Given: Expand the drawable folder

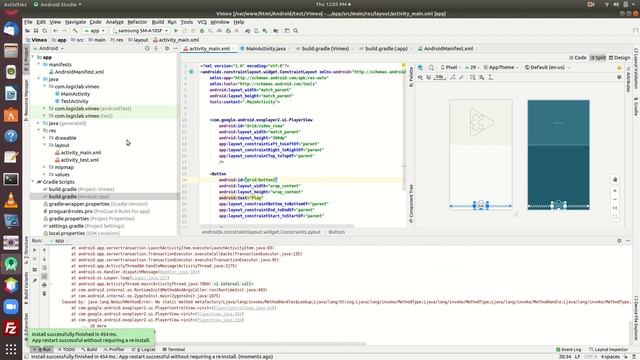Looking at the screenshot, I should pyautogui.click(x=44, y=138).
